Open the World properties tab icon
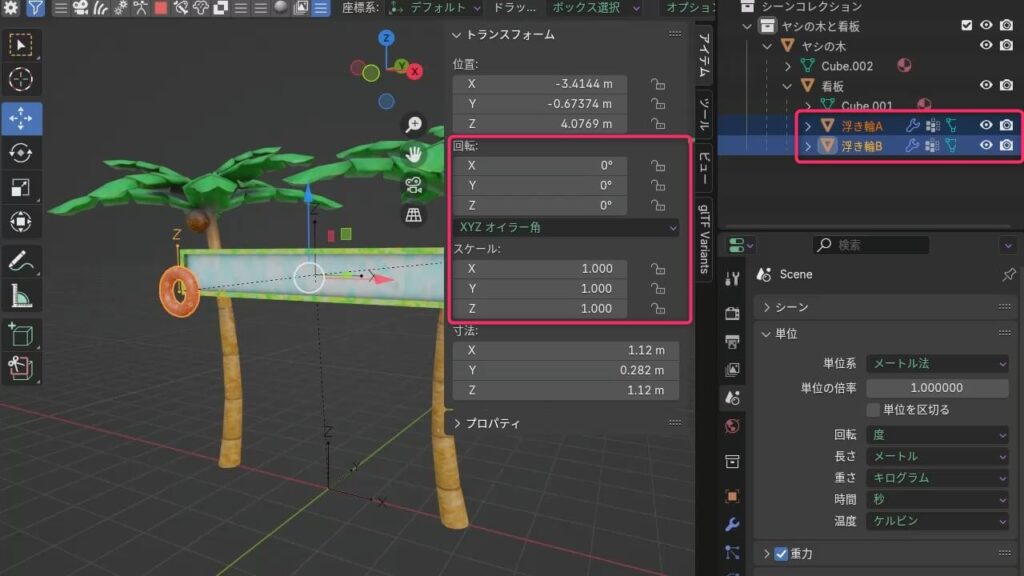The width and height of the screenshot is (1024, 576). (x=732, y=426)
